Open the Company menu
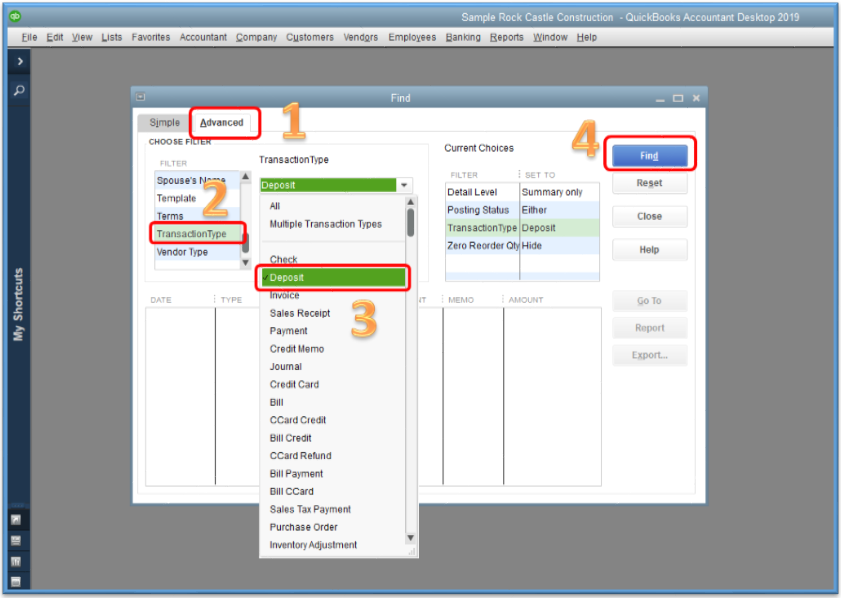 pyautogui.click(x=256, y=37)
